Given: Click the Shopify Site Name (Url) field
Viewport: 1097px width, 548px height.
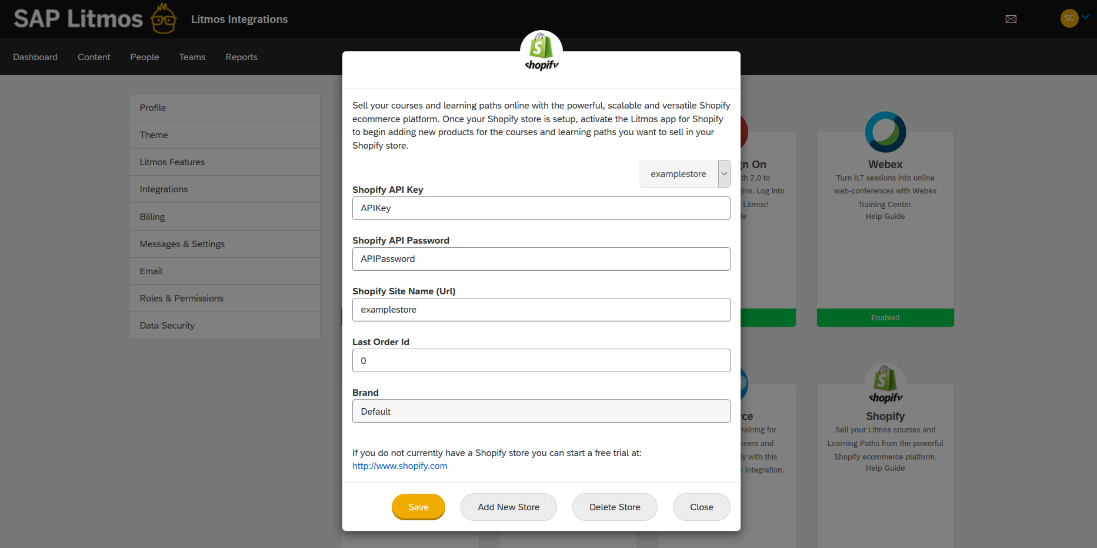Looking at the screenshot, I should pyautogui.click(x=542, y=309).
